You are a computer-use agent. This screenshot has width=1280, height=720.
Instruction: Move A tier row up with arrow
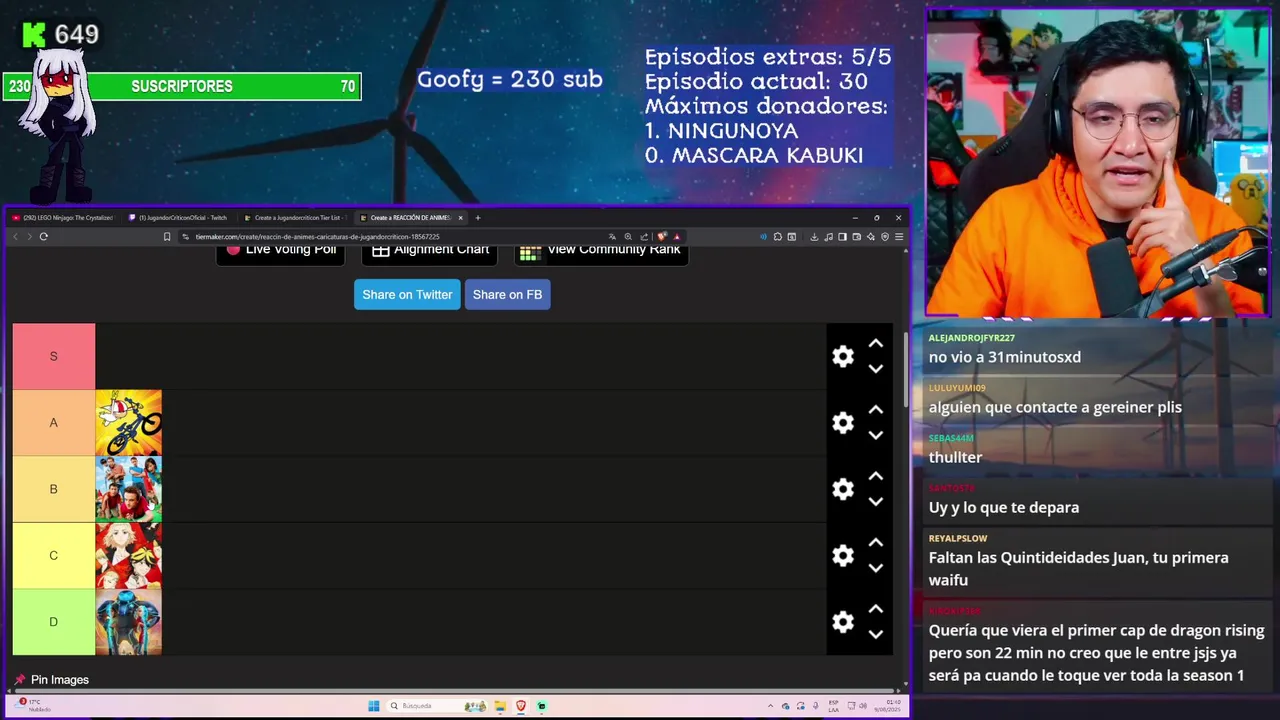click(876, 410)
